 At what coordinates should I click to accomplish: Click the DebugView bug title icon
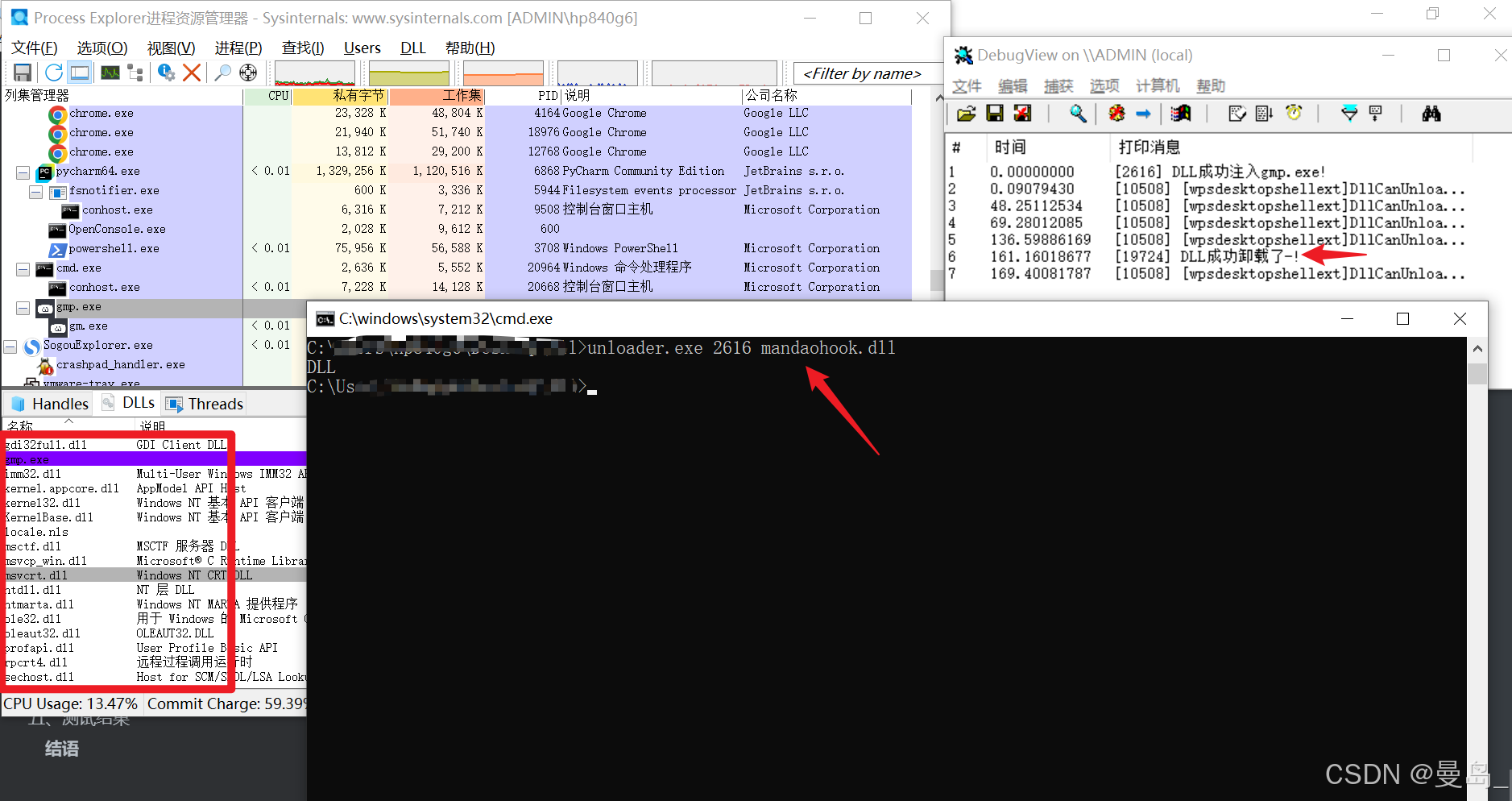click(x=963, y=55)
